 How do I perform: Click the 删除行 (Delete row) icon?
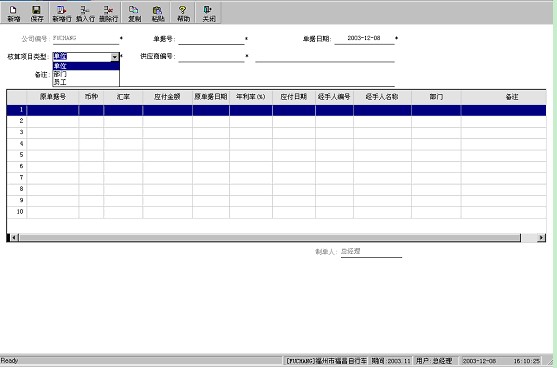(x=108, y=13)
